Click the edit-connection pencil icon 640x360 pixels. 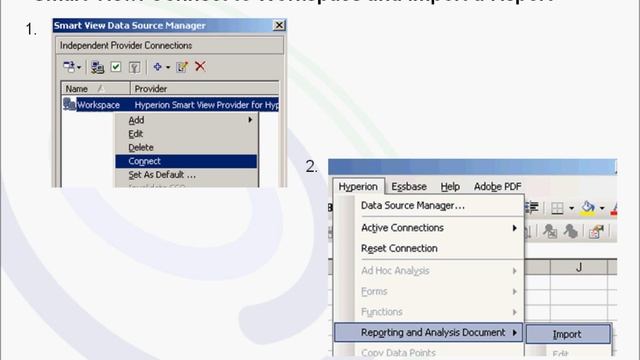tap(182, 67)
